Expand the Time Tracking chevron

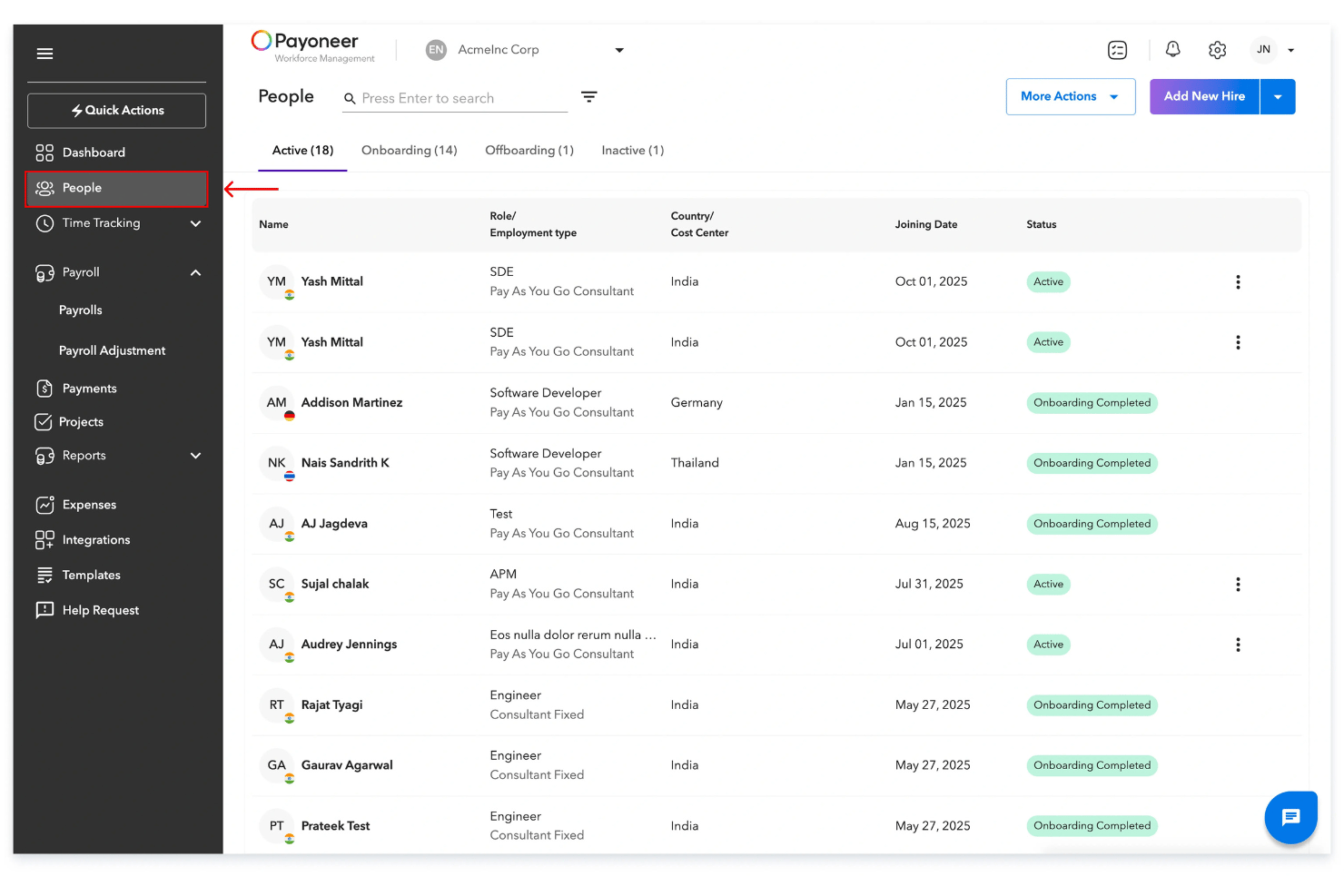point(195,223)
